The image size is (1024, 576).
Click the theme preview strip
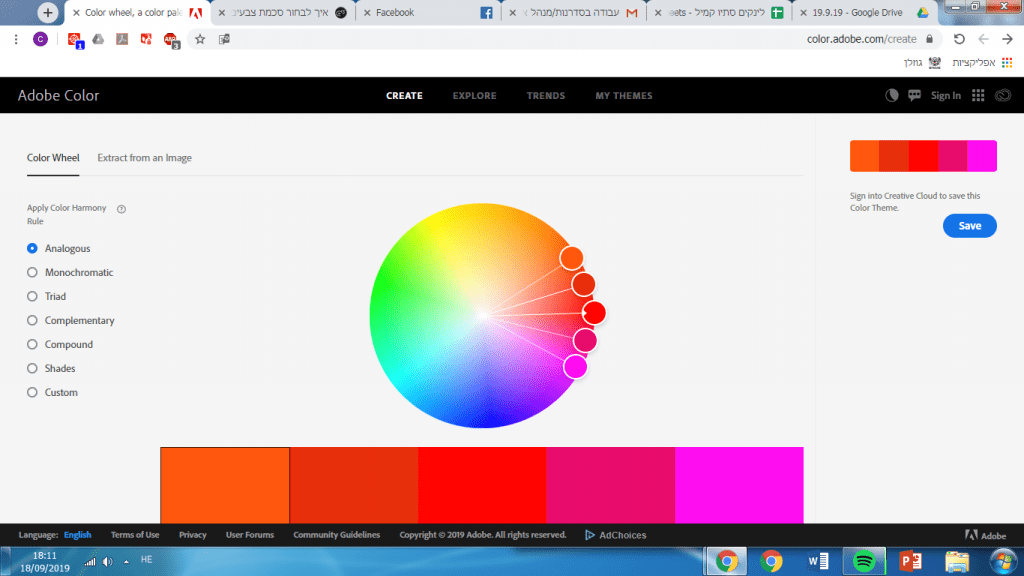pos(923,156)
